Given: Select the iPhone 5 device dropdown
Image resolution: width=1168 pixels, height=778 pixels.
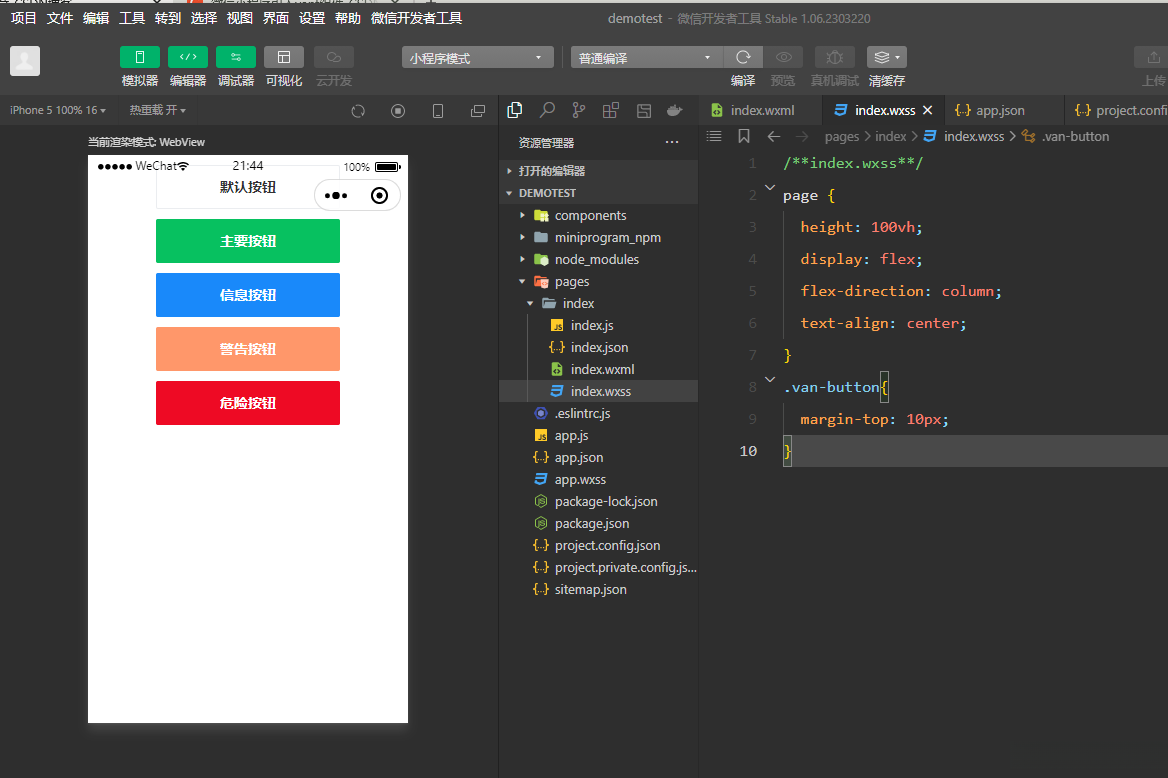Looking at the screenshot, I should pos(57,110).
